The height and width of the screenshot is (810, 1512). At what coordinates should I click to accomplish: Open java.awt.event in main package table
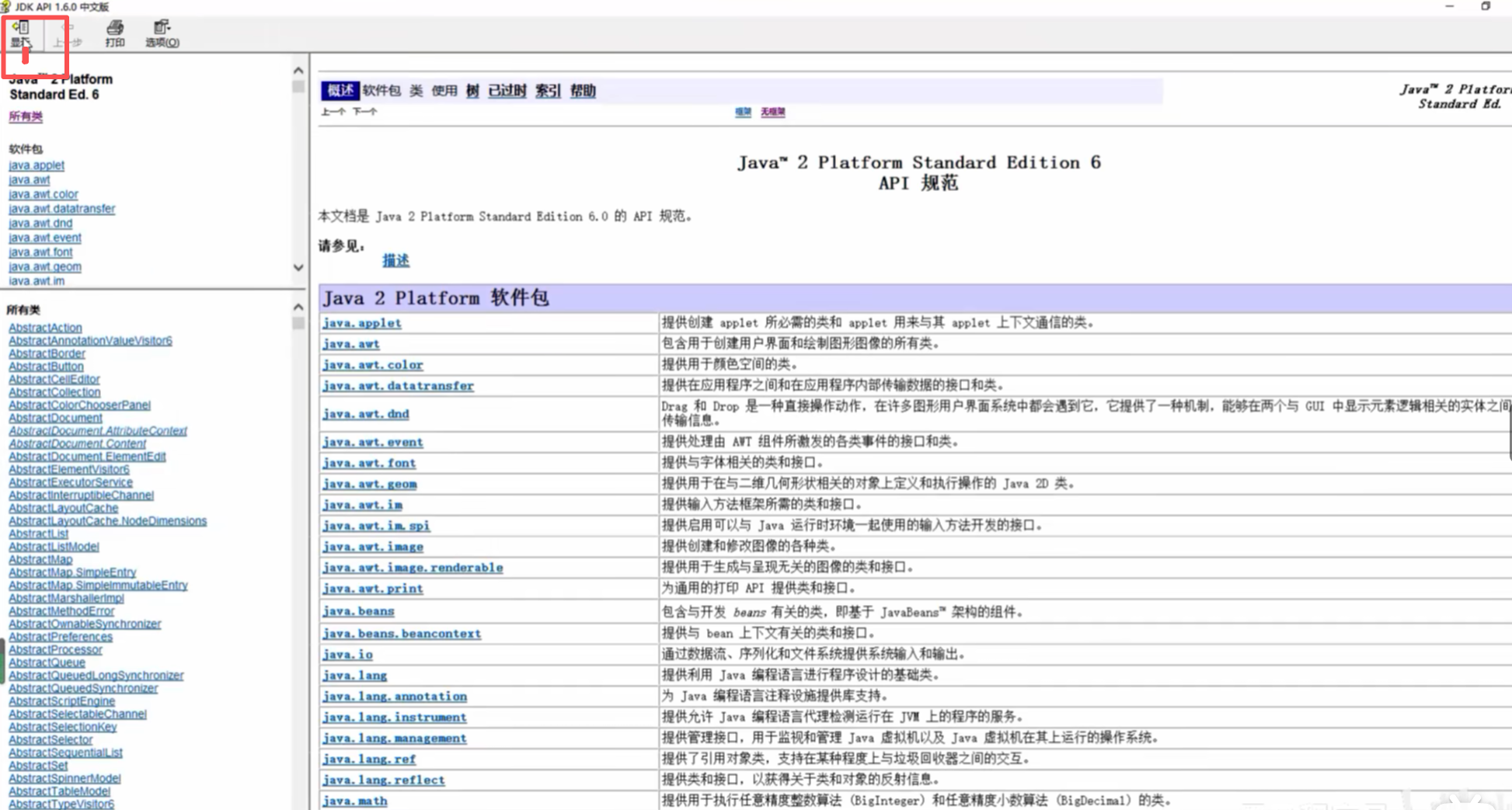point(373,442)
